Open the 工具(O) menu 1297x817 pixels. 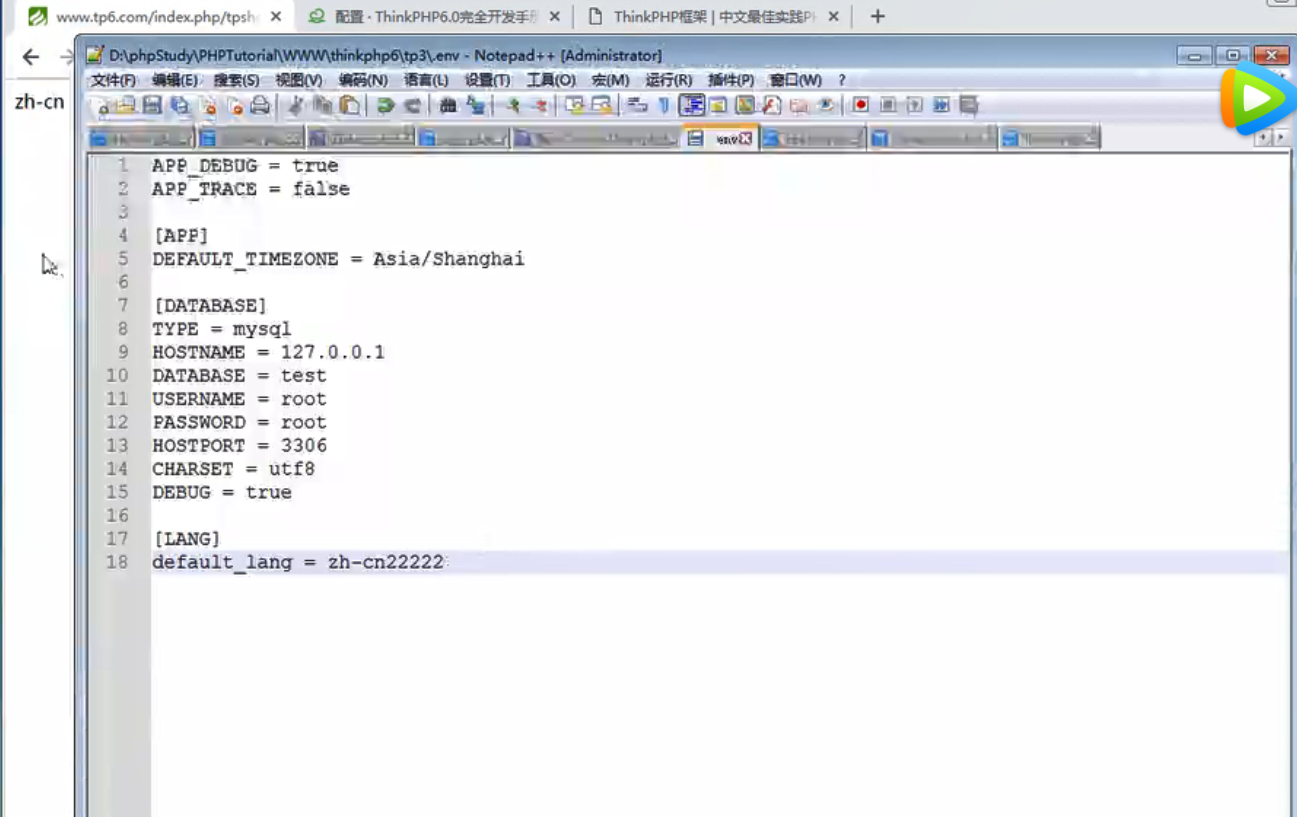pyautogui.click(x=551, y=80)
